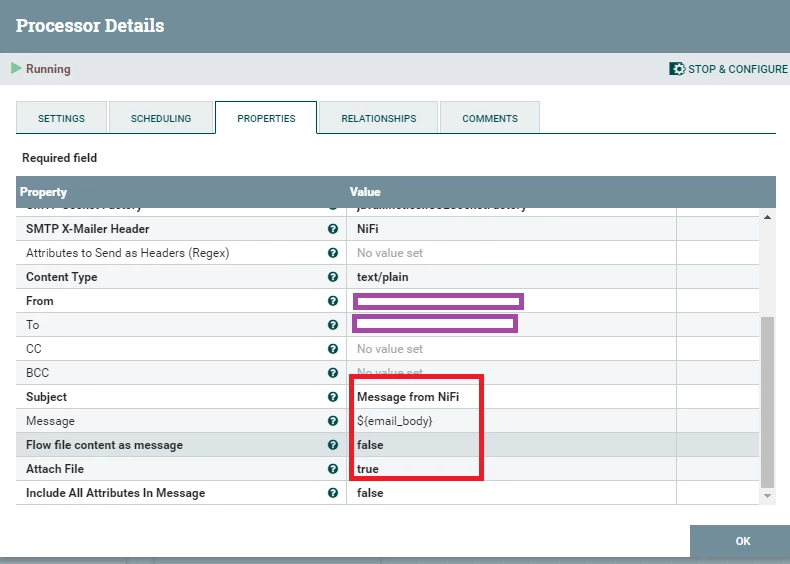Open help icon for Attach File

point(333,469)
